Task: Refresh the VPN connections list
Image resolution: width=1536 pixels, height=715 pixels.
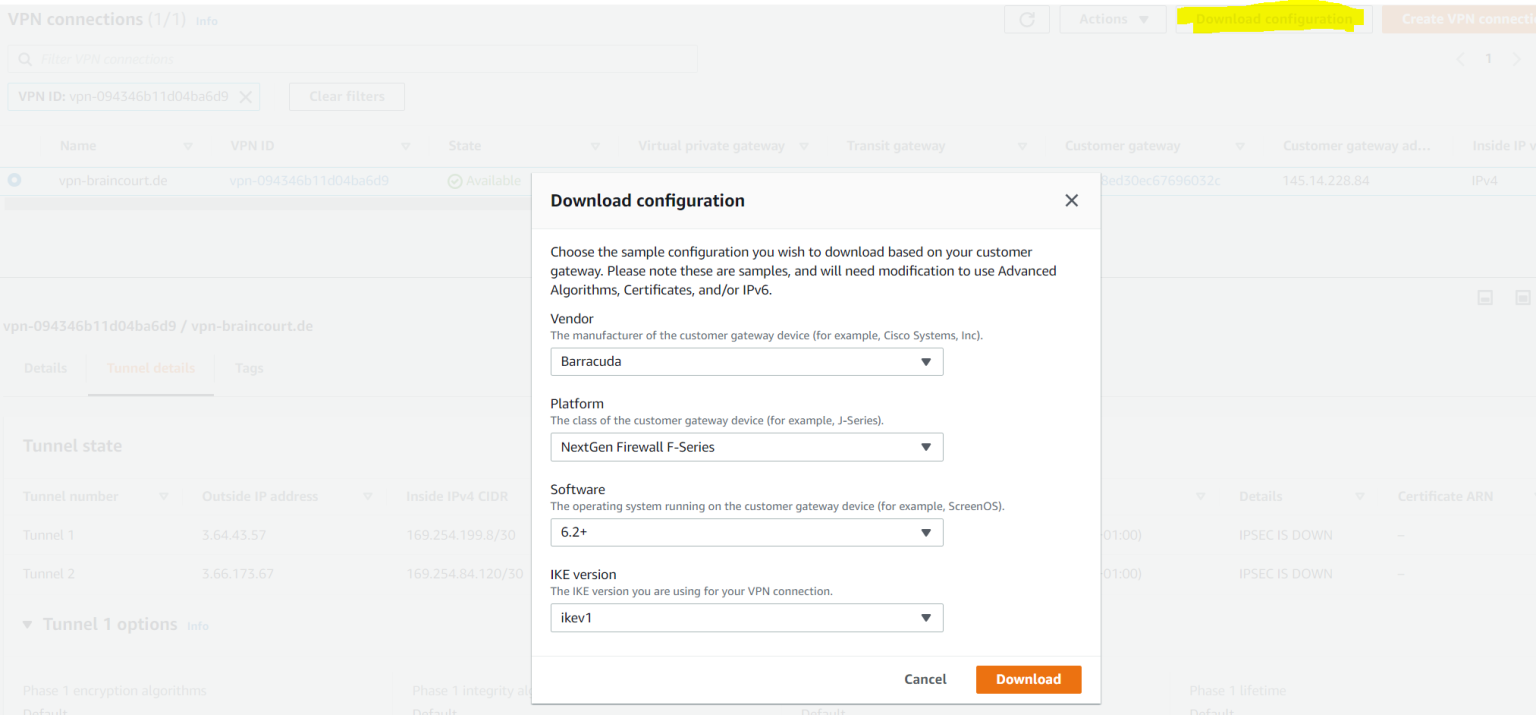Action: click(1026, 18)
